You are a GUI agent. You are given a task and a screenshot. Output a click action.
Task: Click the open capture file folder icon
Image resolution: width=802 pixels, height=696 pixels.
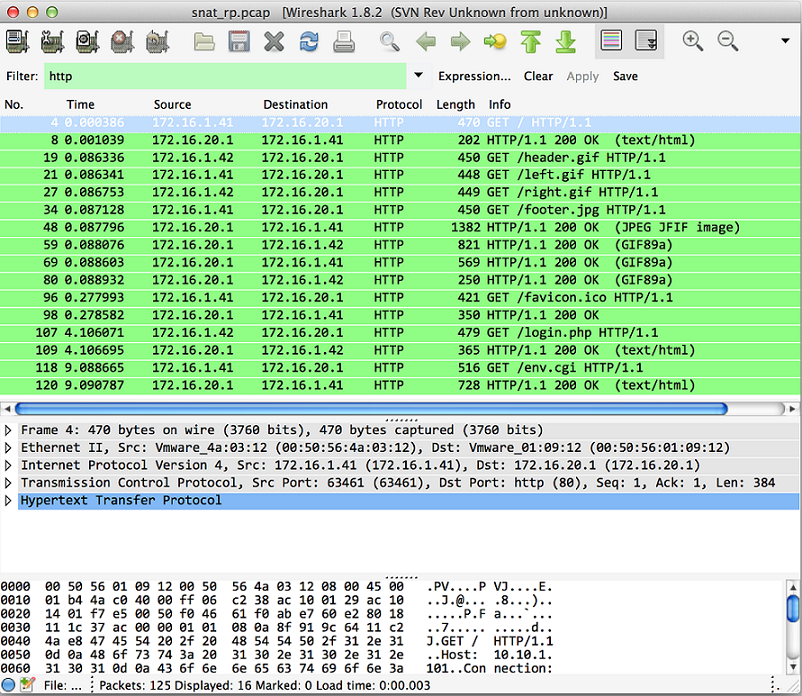pos(204,42)
